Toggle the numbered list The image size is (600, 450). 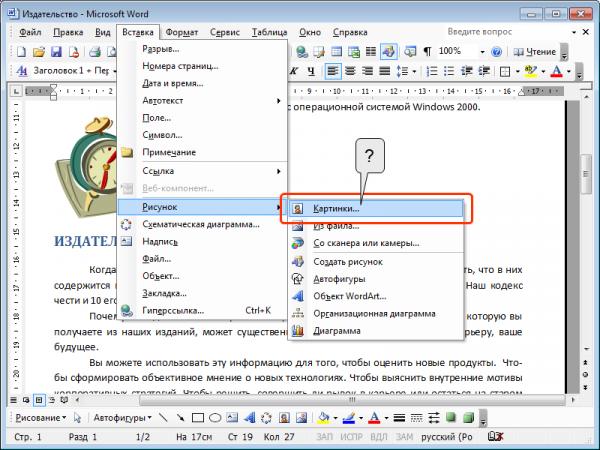click(x=432, y=71)
